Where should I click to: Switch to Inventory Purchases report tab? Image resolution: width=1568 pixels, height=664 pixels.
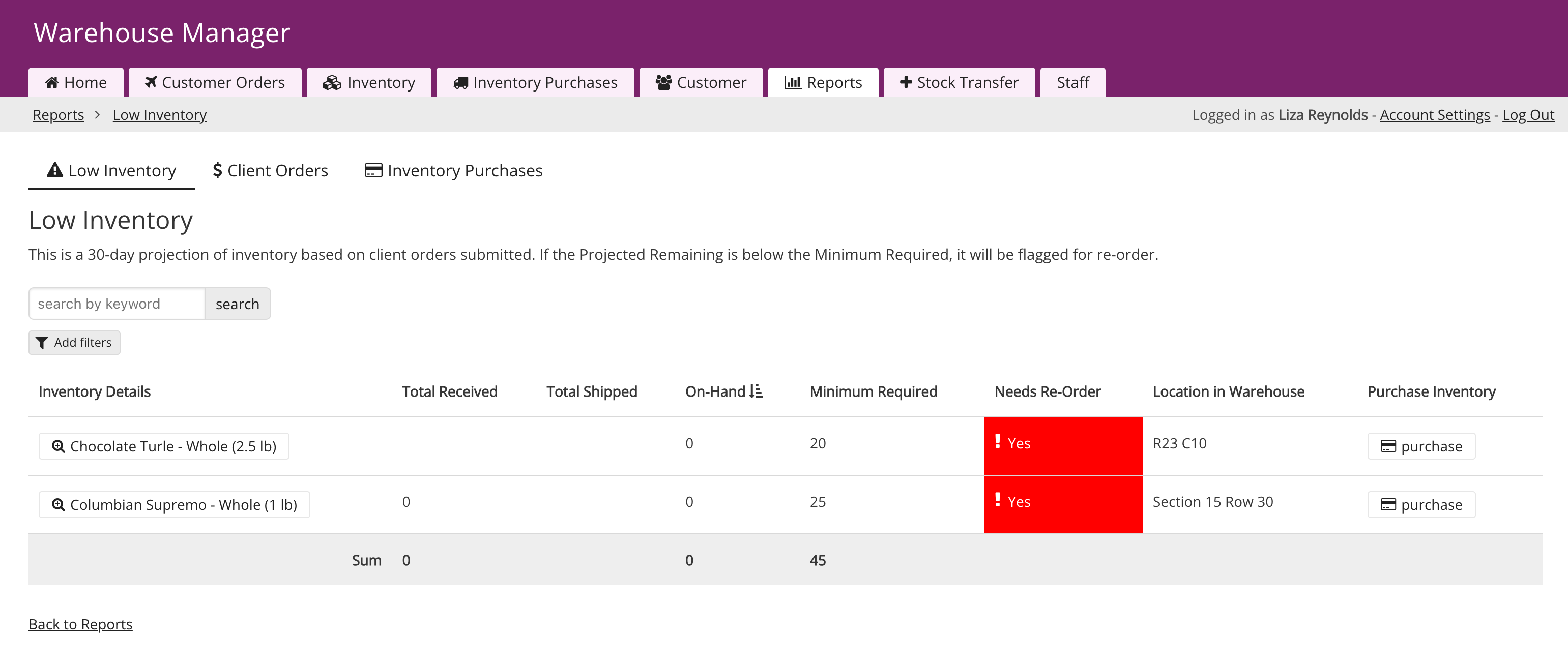tap(453, 171)
